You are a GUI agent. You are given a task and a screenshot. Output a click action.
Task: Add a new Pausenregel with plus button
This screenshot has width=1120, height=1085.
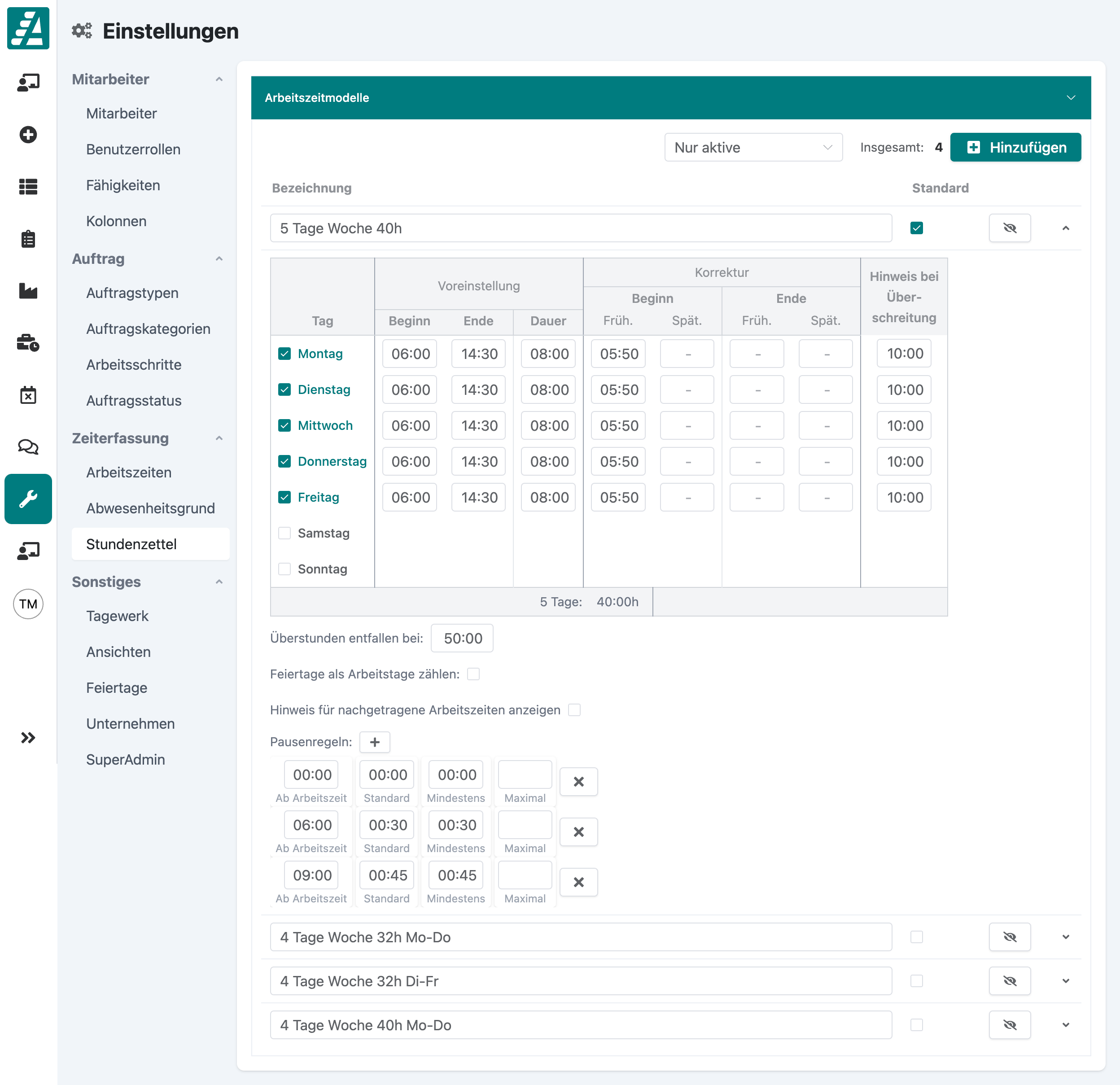coord(374,742)
